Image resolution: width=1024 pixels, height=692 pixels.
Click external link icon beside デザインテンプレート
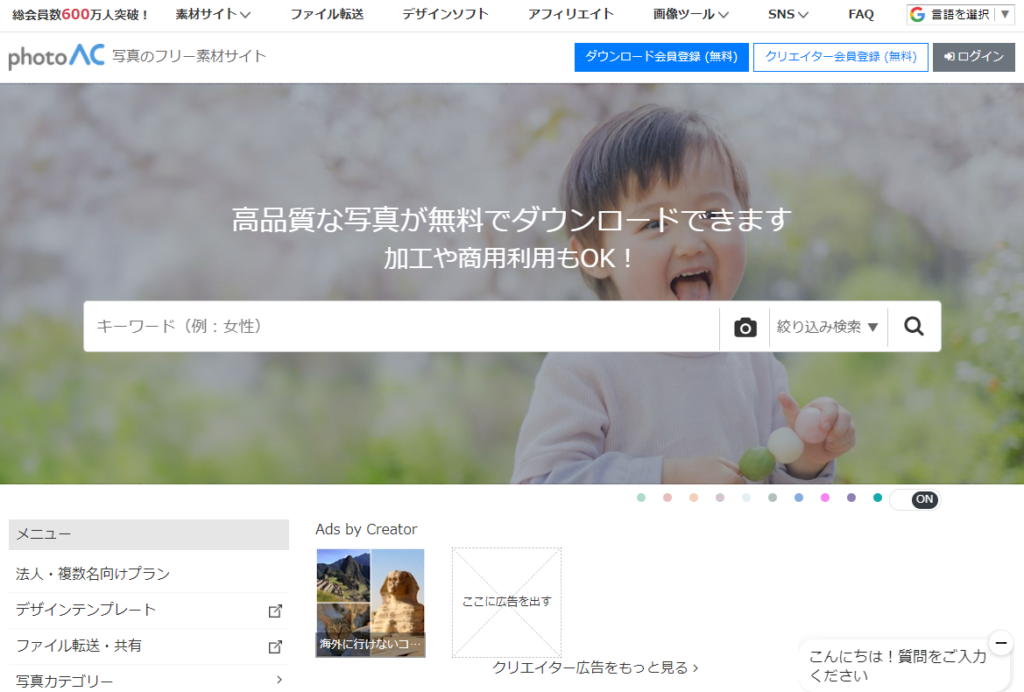(275, 610)
